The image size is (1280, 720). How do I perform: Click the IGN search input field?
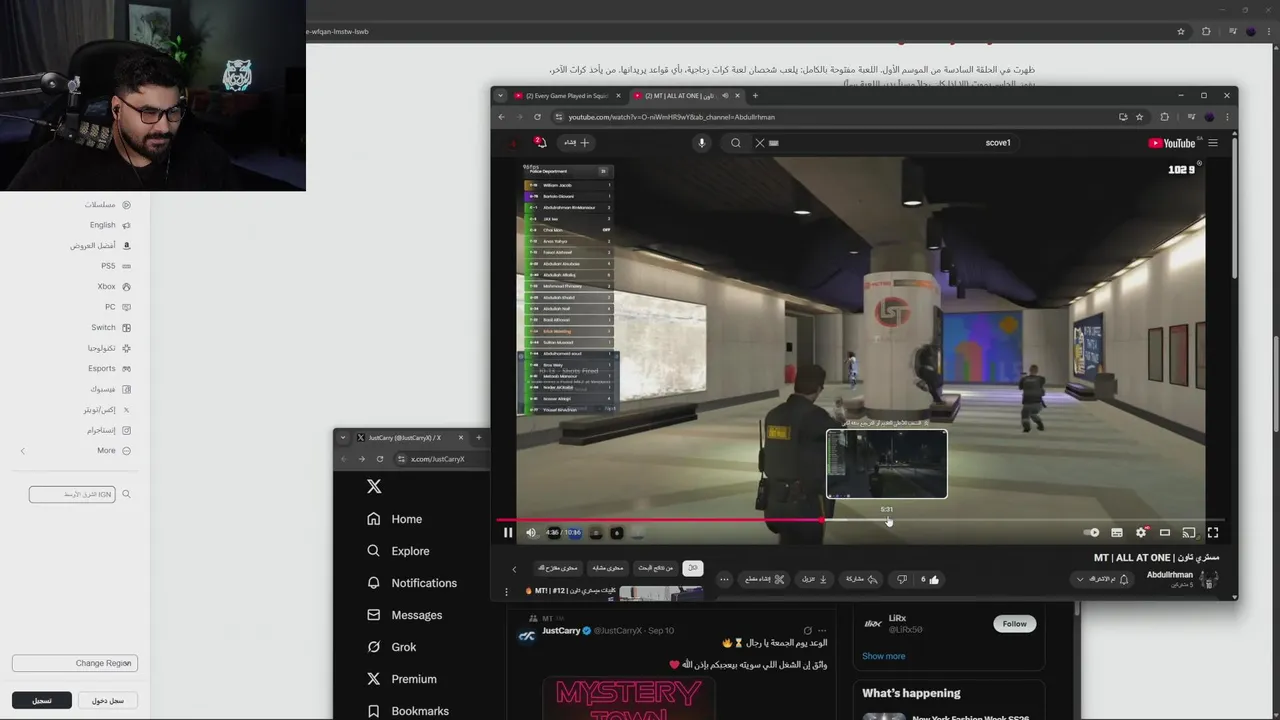tap(72, 494)
